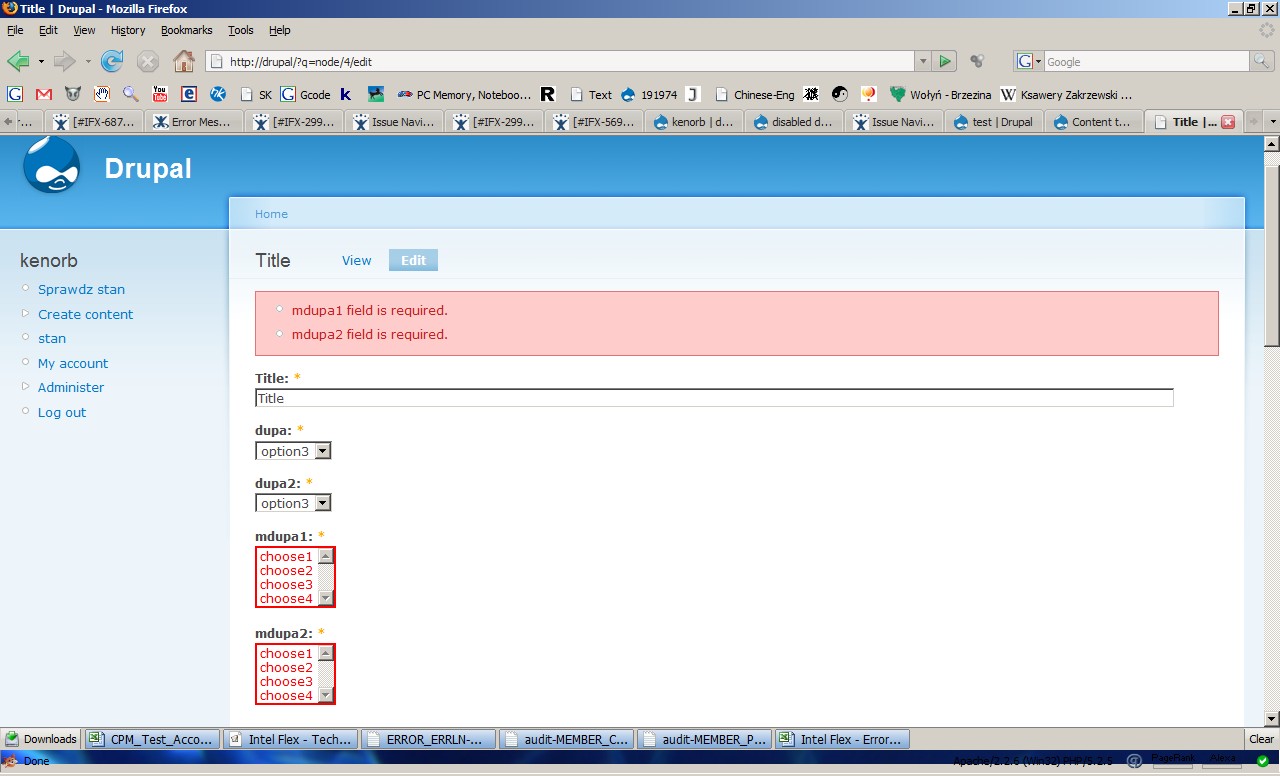
Task: Switch to the View tab of the node
Action: click(x=356, y=260)
